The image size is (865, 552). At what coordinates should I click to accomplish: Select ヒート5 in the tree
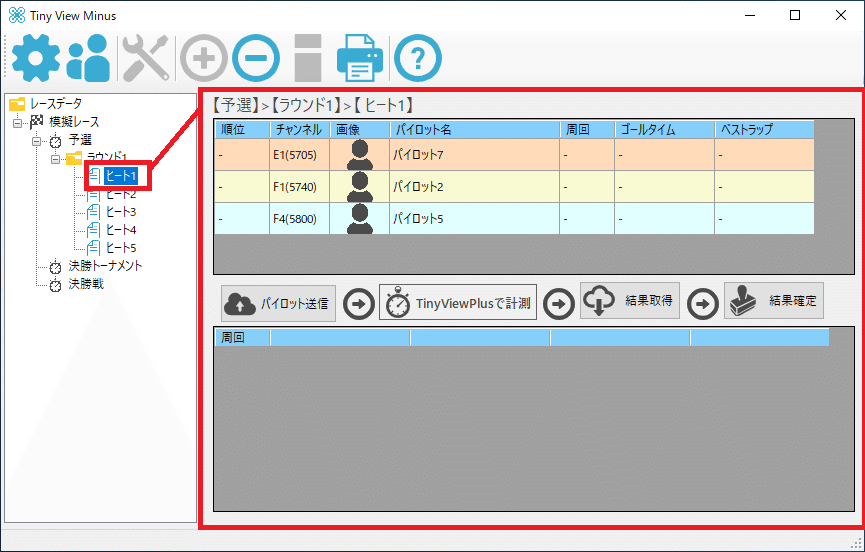(121, 248)
